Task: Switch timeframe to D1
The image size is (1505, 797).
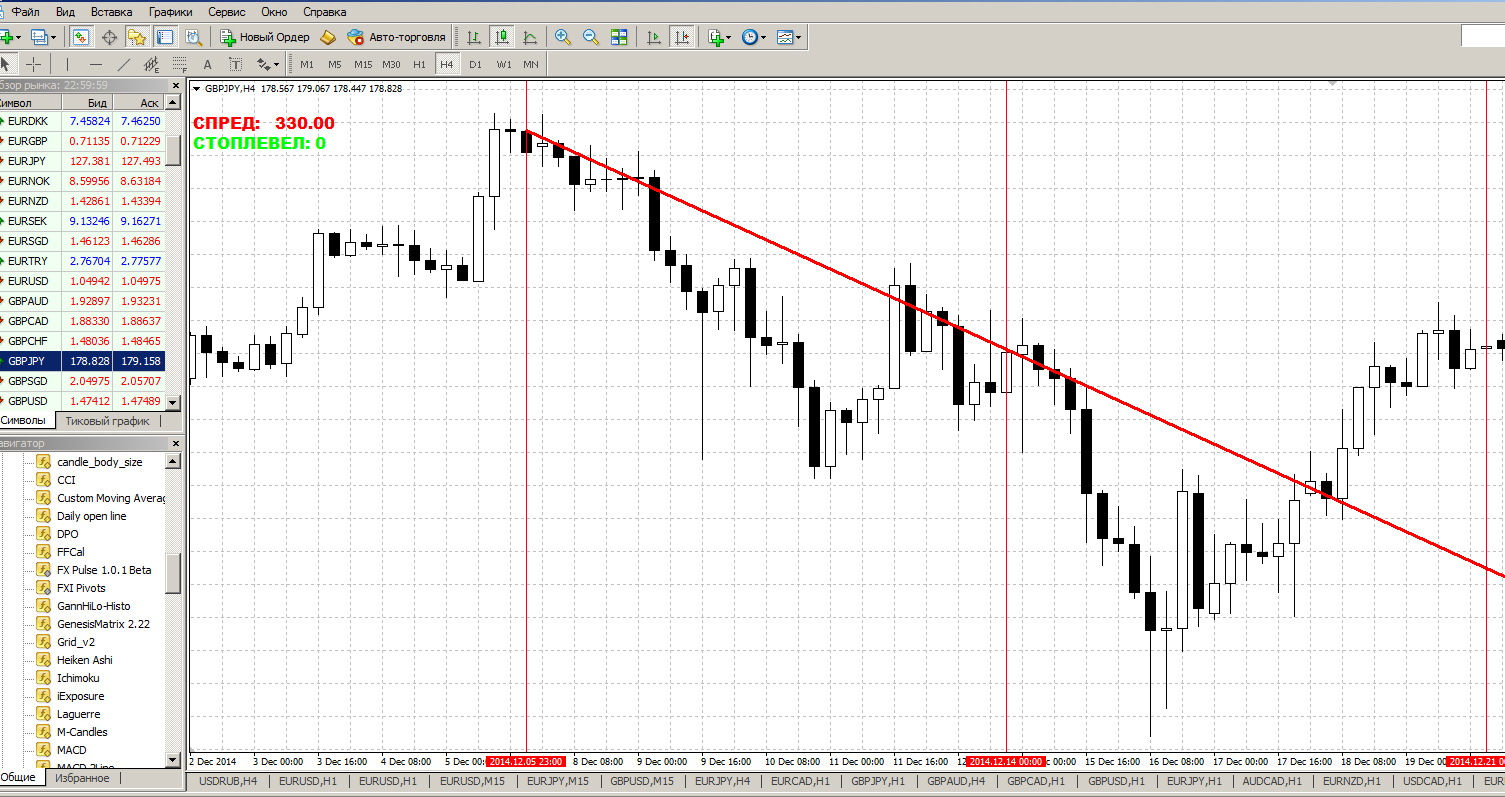Action: tap(475, 64)
